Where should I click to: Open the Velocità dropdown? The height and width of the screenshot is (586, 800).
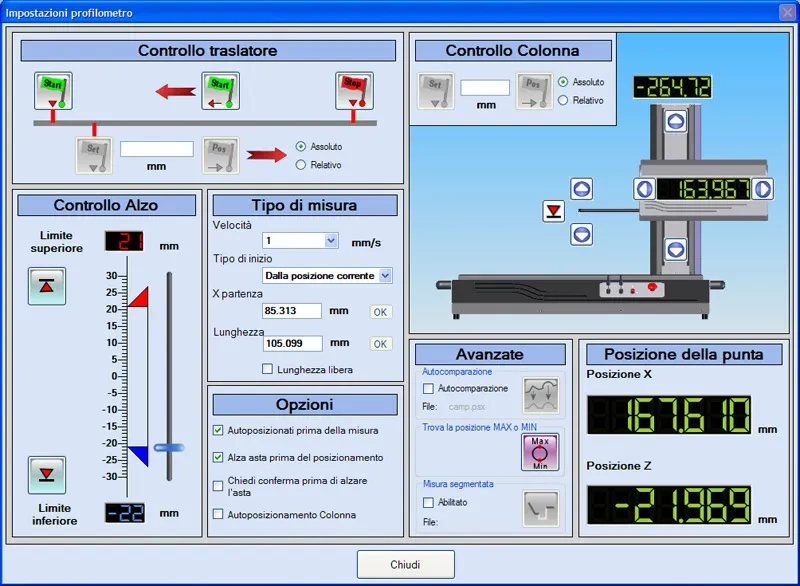[331, 241]
